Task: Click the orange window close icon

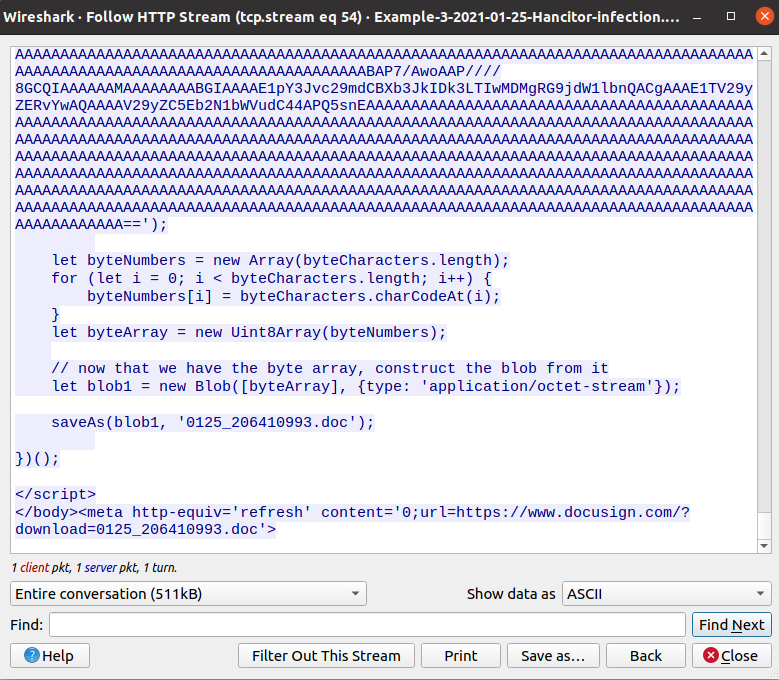Action: click(x=764, y=16)
